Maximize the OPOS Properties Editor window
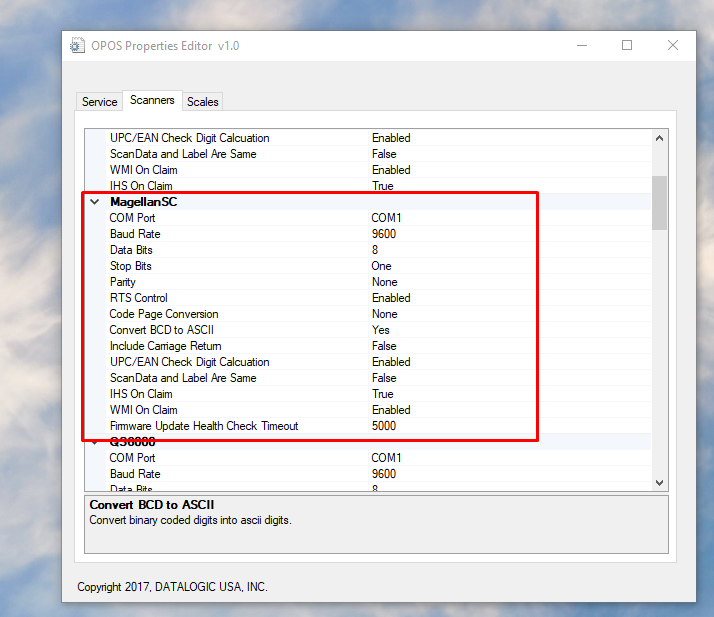The width and height of the screenshot is (714, 617). coord(627,45)
